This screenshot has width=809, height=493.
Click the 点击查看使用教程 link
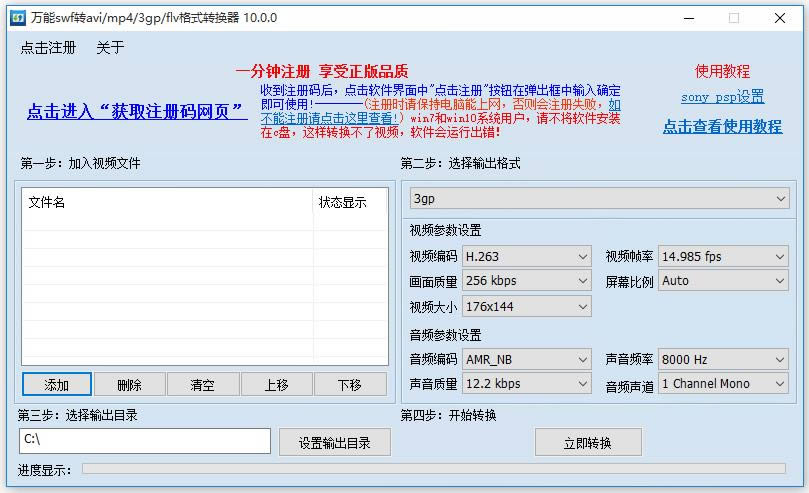point(722,127)
